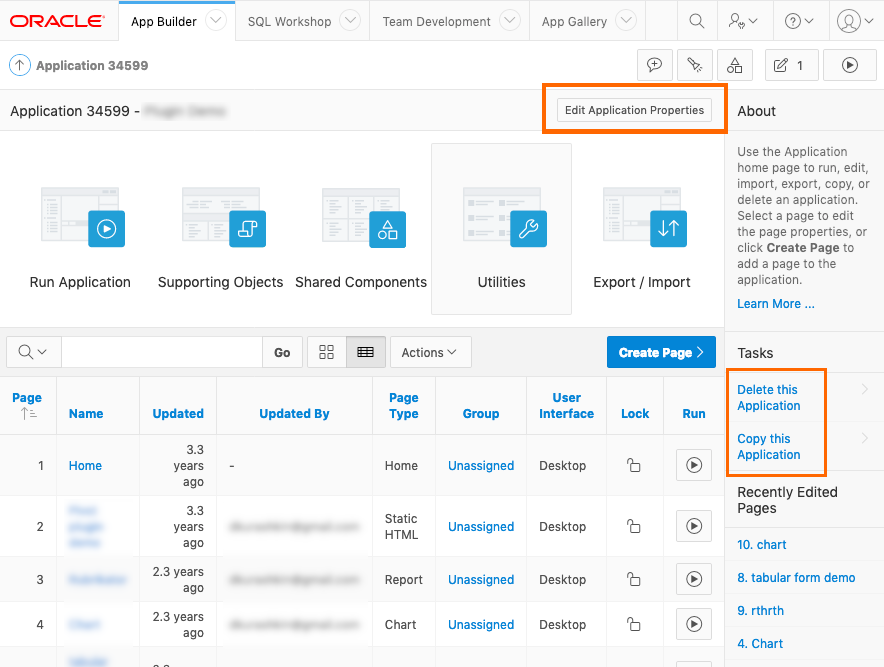Viewport: 884px width, 667px height.
Task: Click the Oracle logo
Action: [58, 21]
